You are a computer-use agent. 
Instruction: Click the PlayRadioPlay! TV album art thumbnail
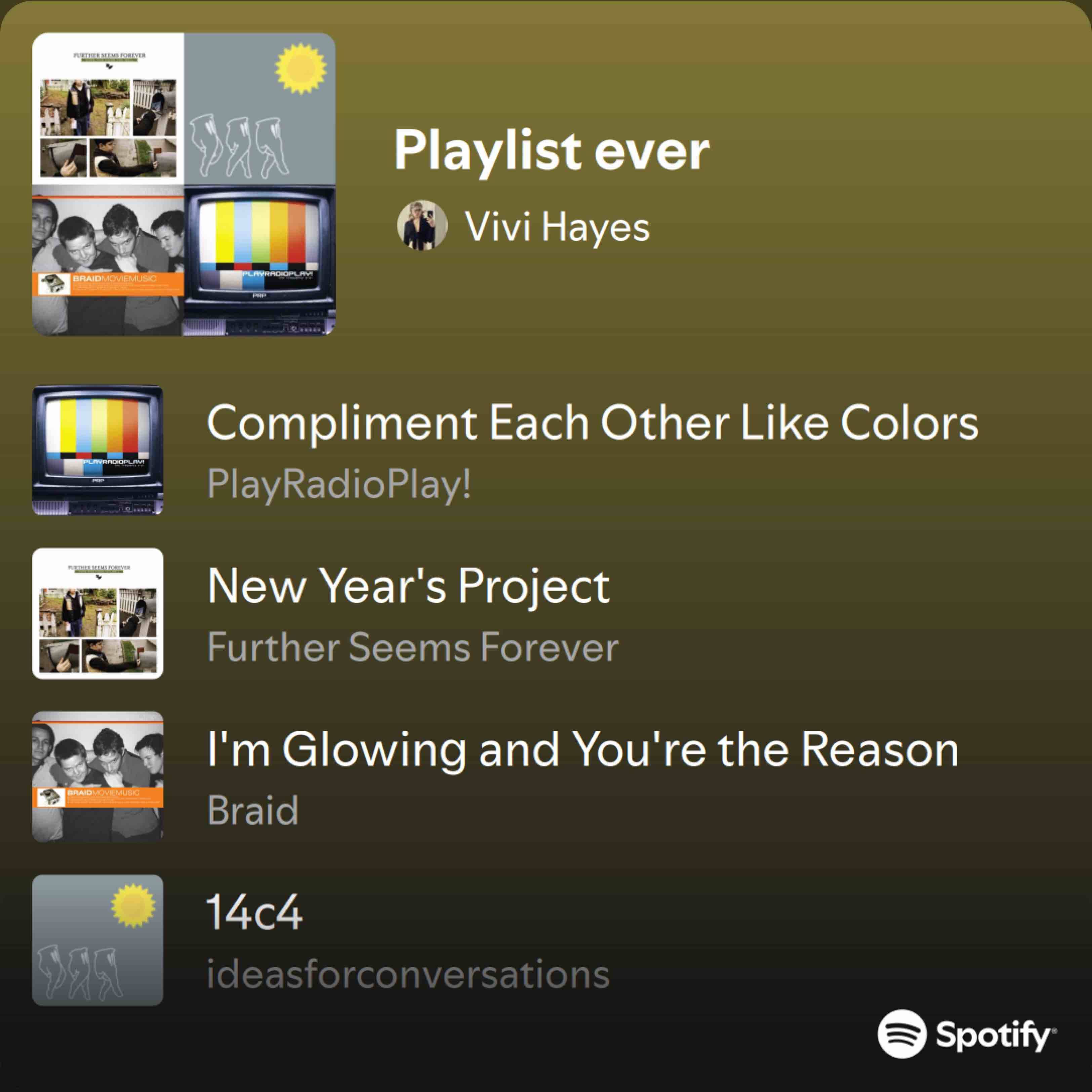[98, 450]
